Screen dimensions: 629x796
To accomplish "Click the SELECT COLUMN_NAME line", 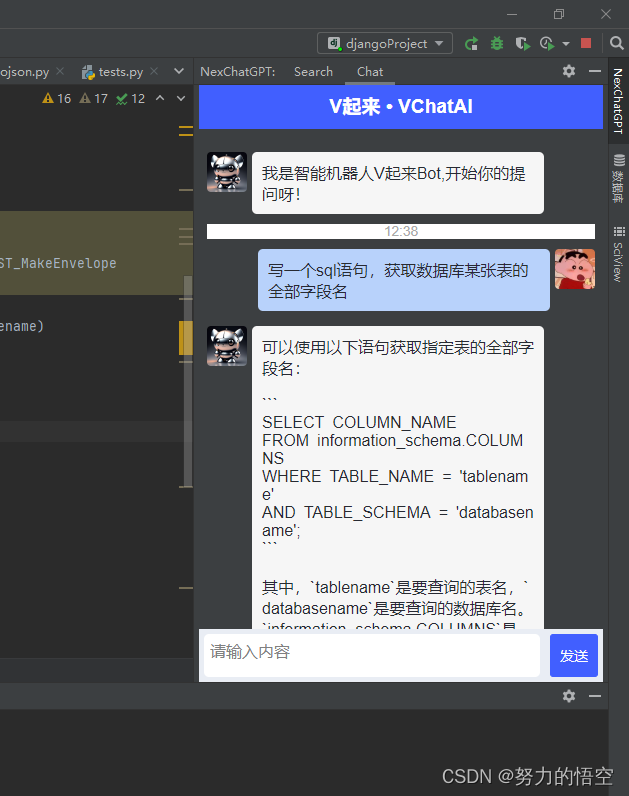I will [x=359, y=422].
